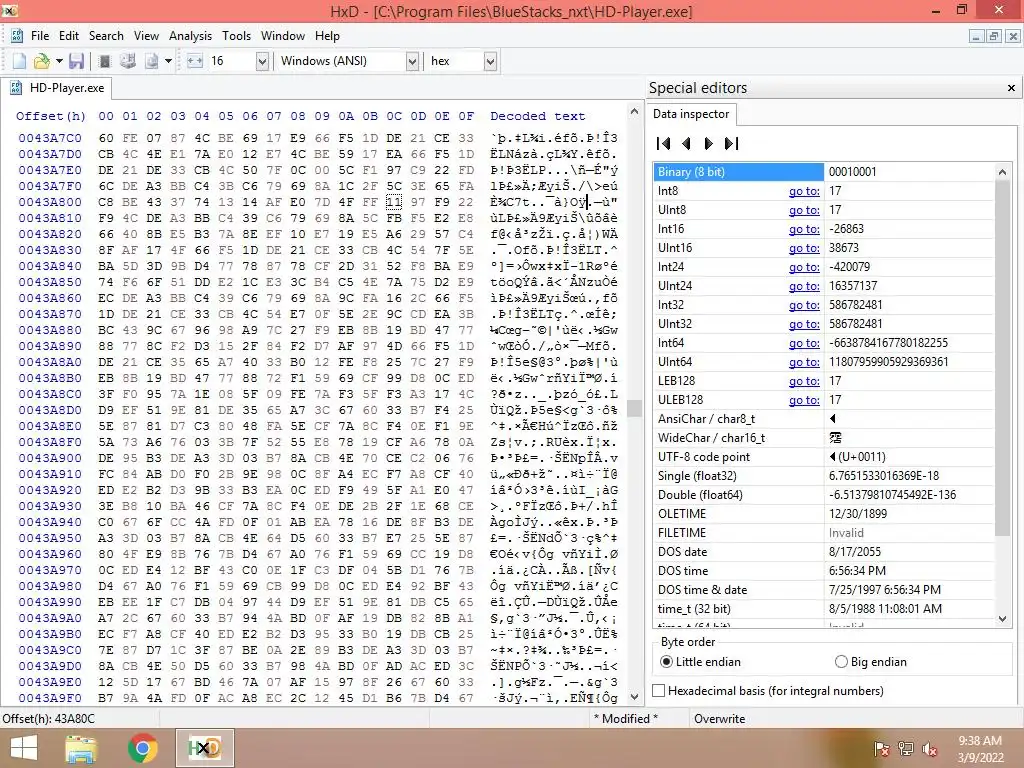Open the Windows (ANSI) charset dropdown
The height and width of the screenshot is (768, 1024).
tap(412, 61)
